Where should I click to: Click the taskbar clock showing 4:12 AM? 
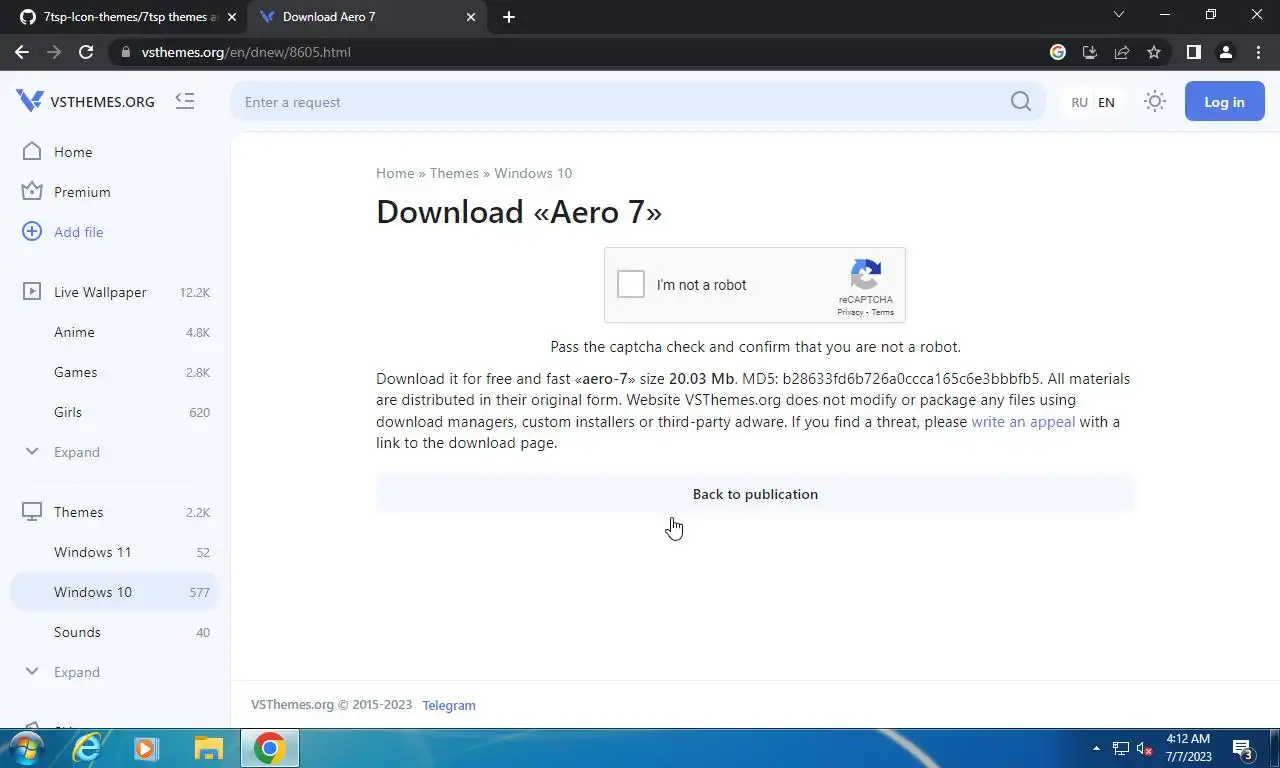1188,748
